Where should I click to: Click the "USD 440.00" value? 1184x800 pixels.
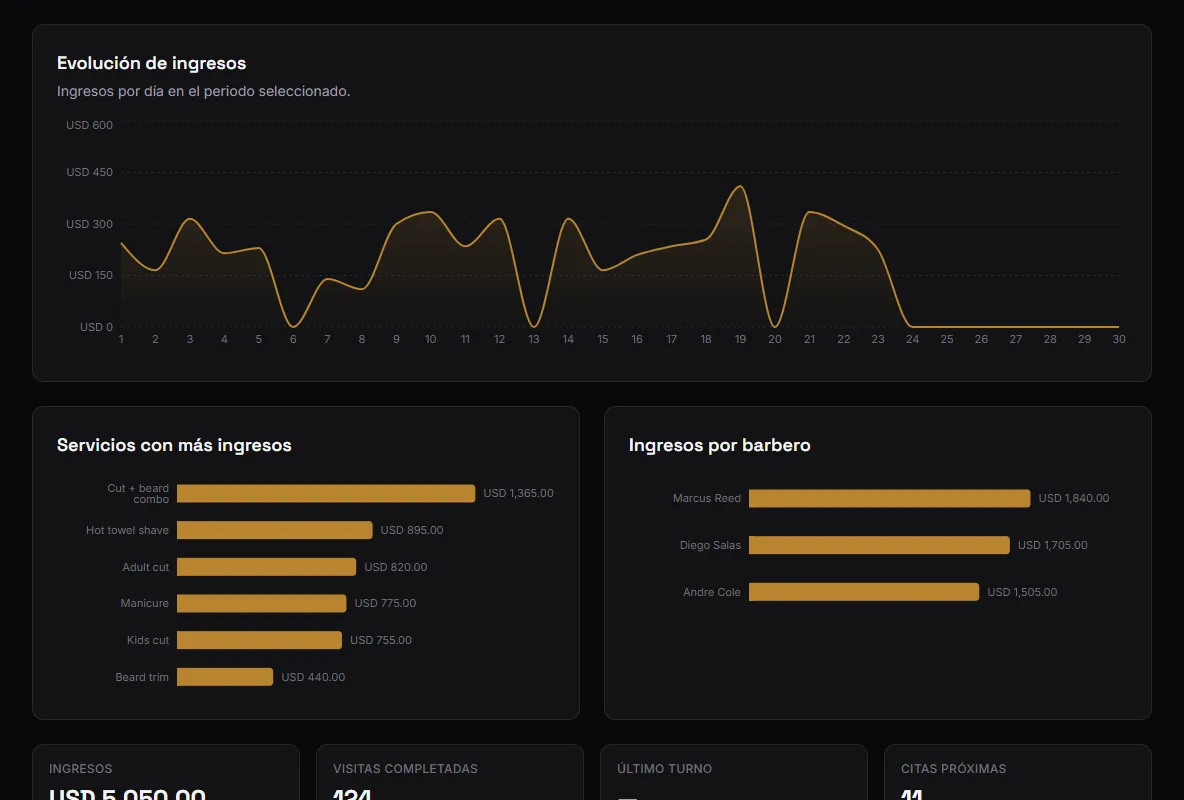pyautogui.click(x=313, y=677)
